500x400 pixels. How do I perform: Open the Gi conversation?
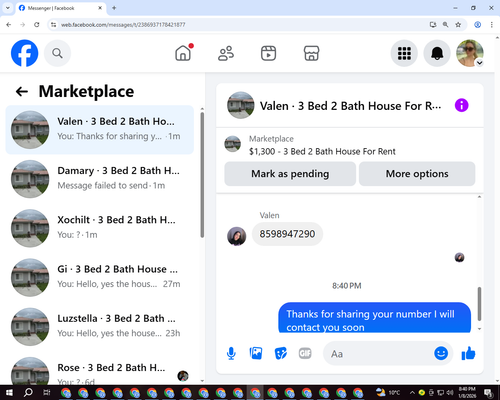(x=100, y=277)
